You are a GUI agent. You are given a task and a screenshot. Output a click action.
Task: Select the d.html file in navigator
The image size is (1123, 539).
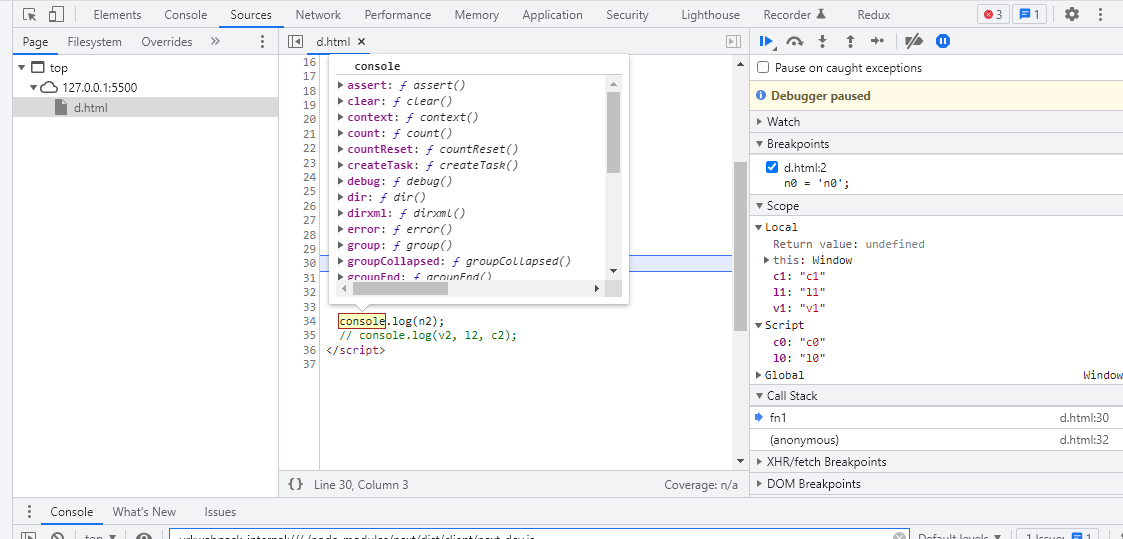click(x=145, y=107)
